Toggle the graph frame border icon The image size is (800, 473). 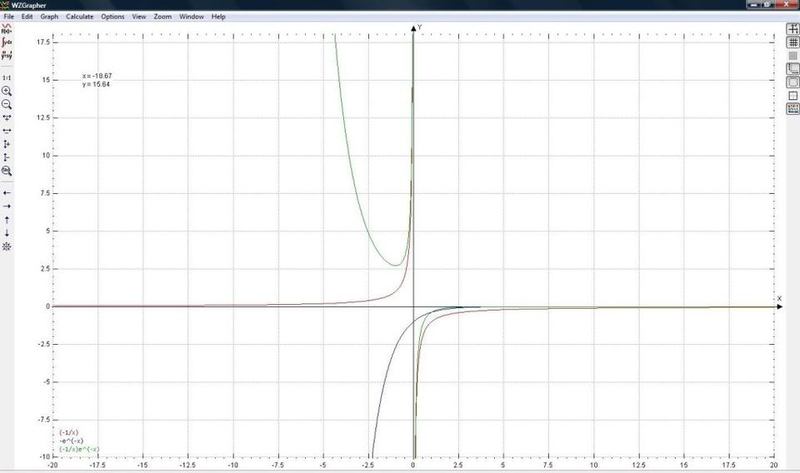point(793,95)
